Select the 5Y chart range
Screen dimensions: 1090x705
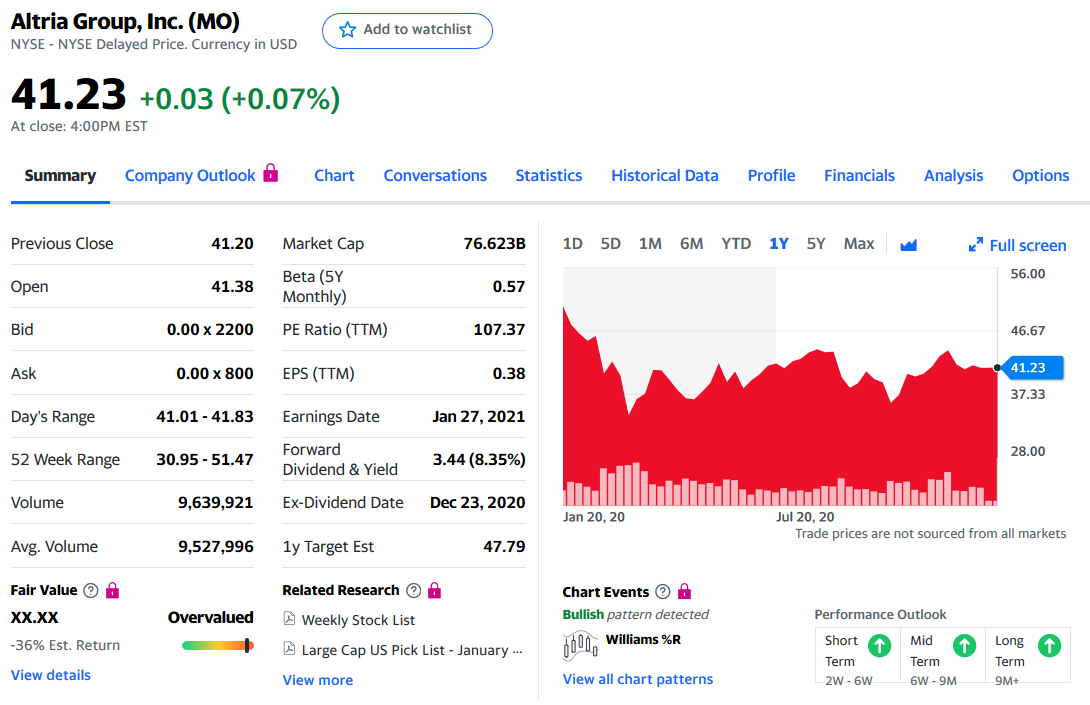click(x=815, y=243)
